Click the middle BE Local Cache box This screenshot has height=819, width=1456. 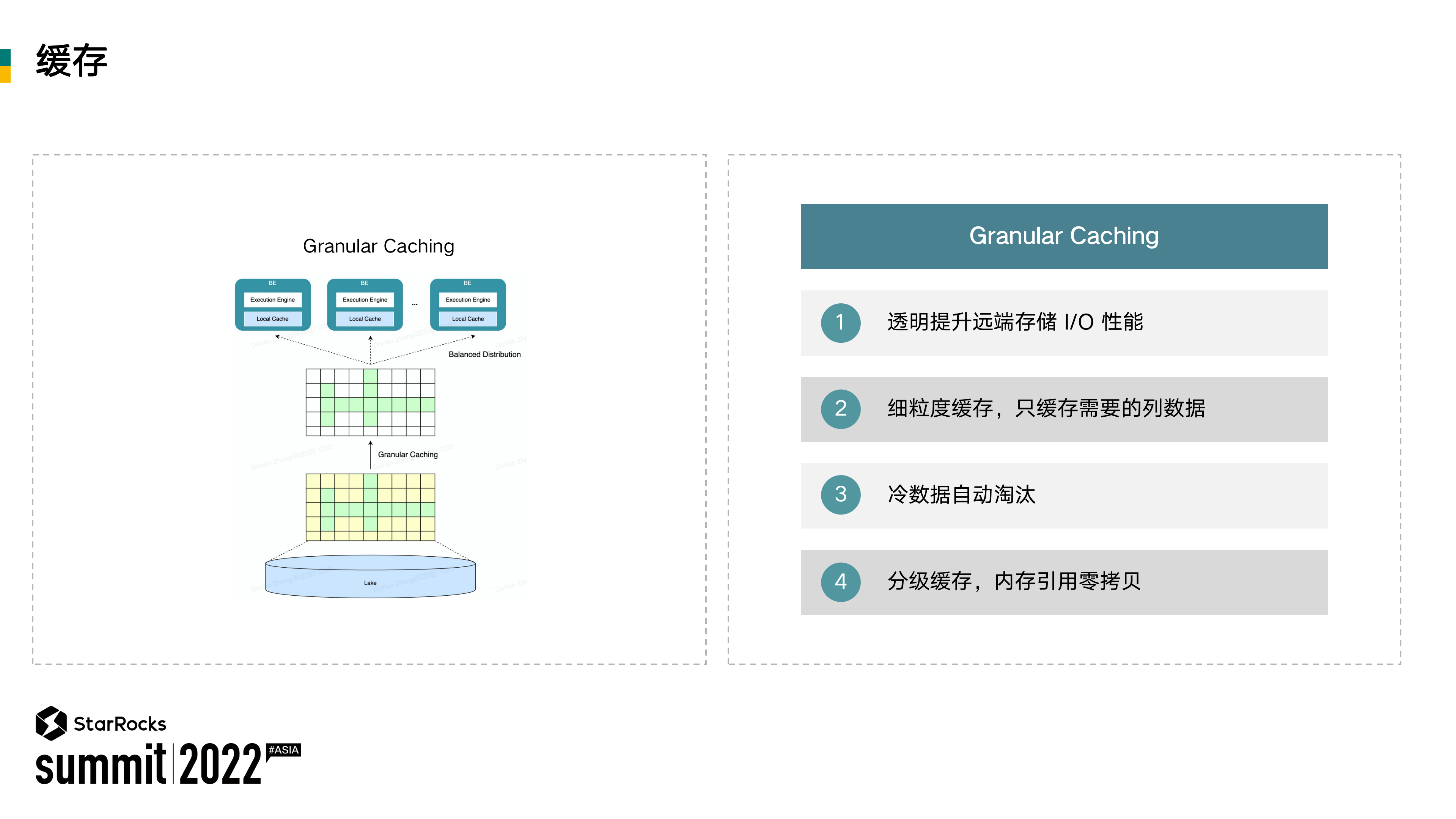(365, 318)
